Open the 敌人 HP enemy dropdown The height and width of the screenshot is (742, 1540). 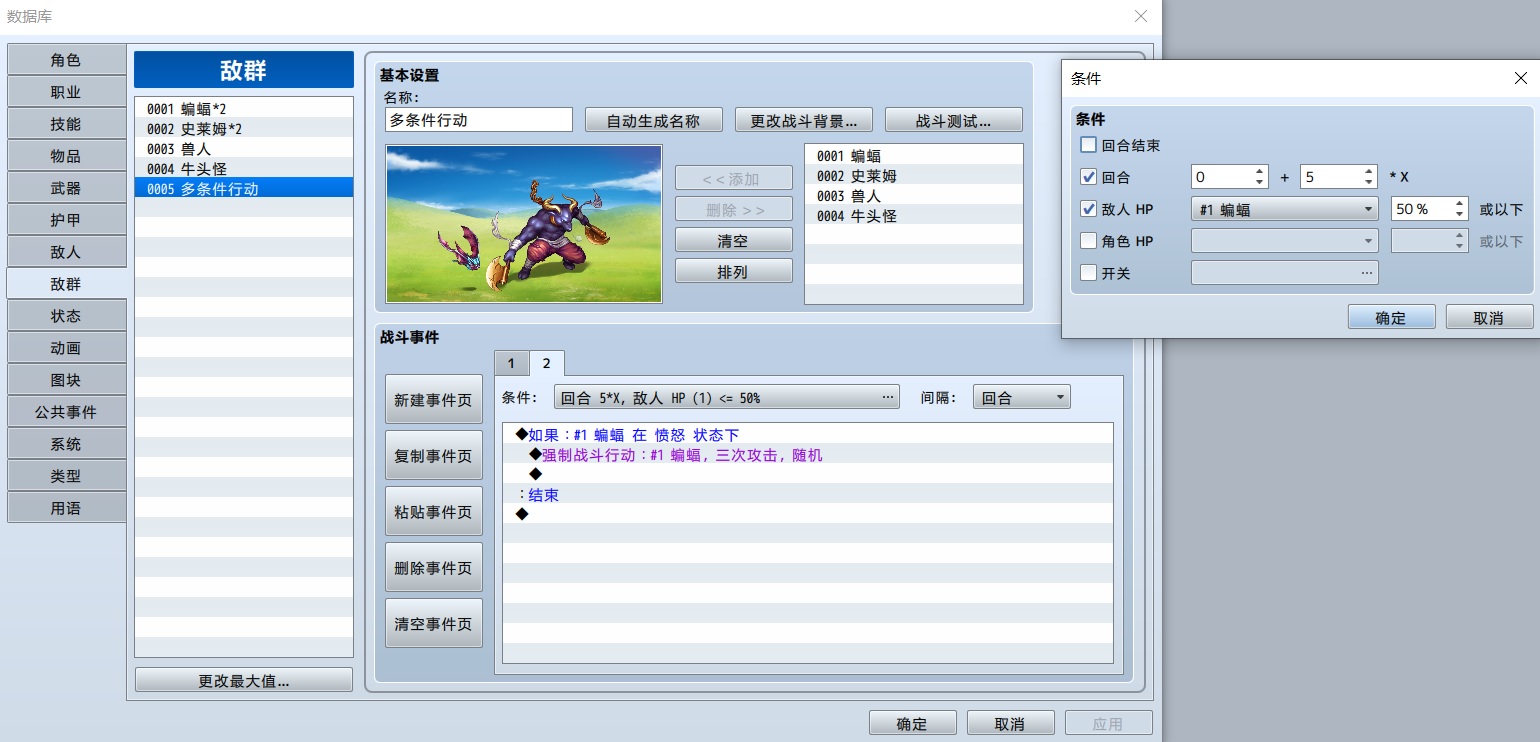pyautogui.click(x=1285, y=210)
